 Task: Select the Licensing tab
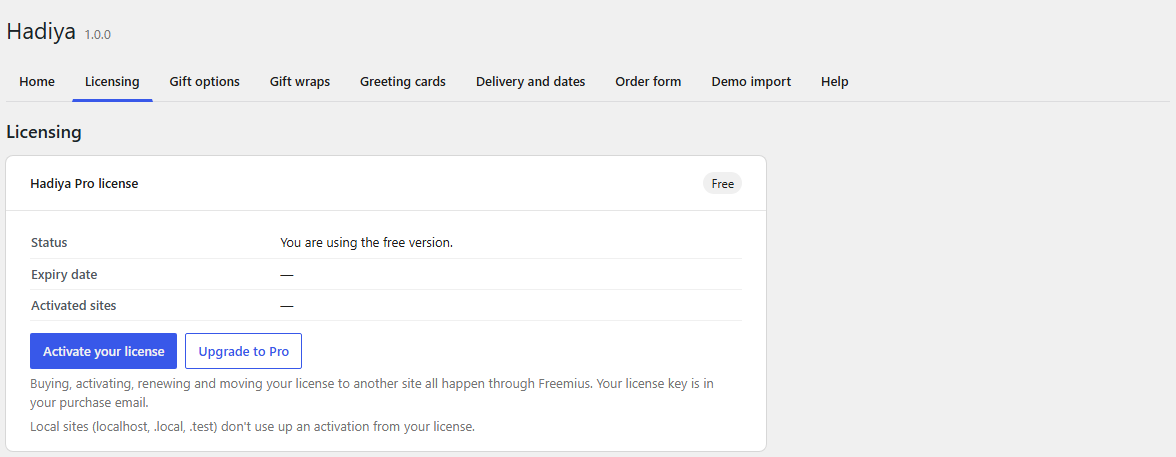coord(112,82)
